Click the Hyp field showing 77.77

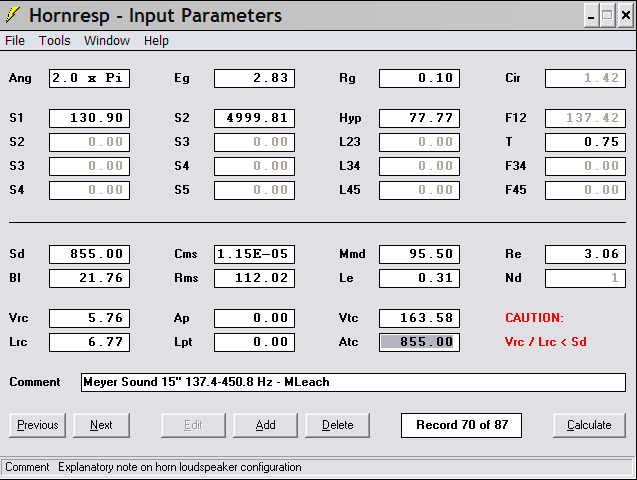(x=419, y=118)
